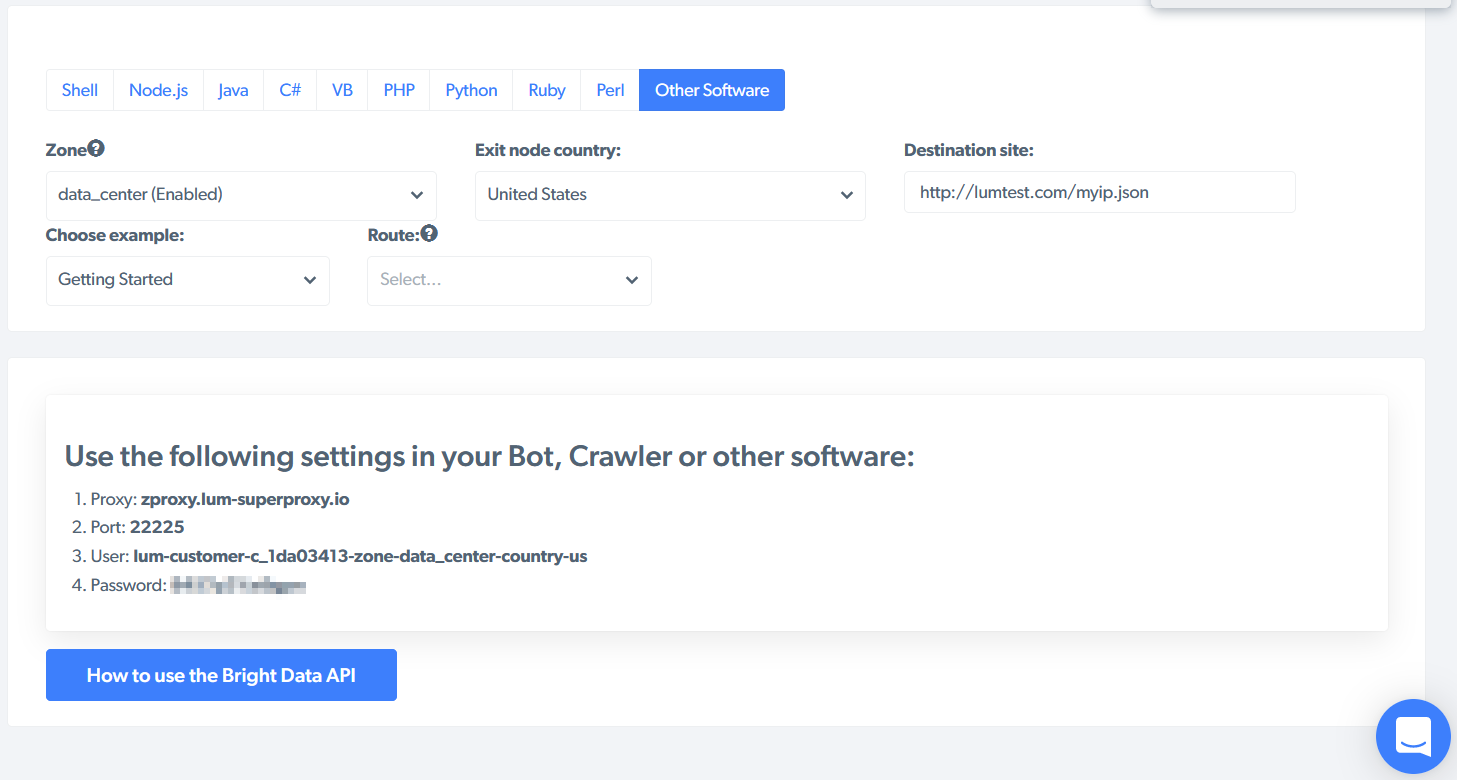Click the blurred password value
1457x780 pixels.
click(238, 585)
